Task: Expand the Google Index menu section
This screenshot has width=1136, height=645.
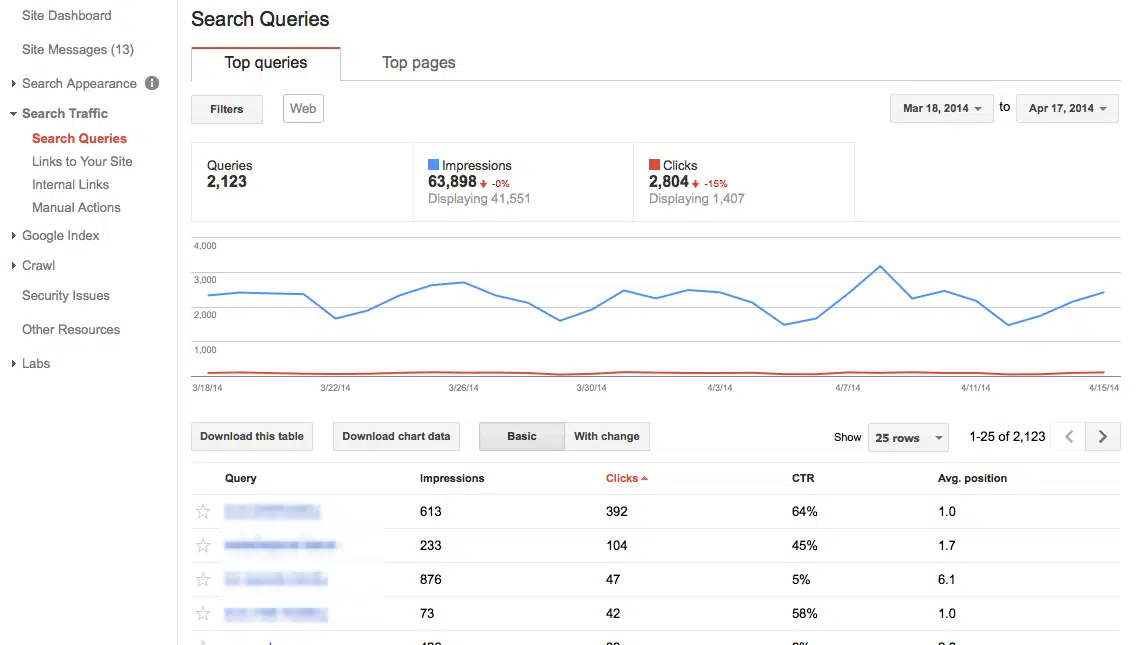Action: point(60,236)
